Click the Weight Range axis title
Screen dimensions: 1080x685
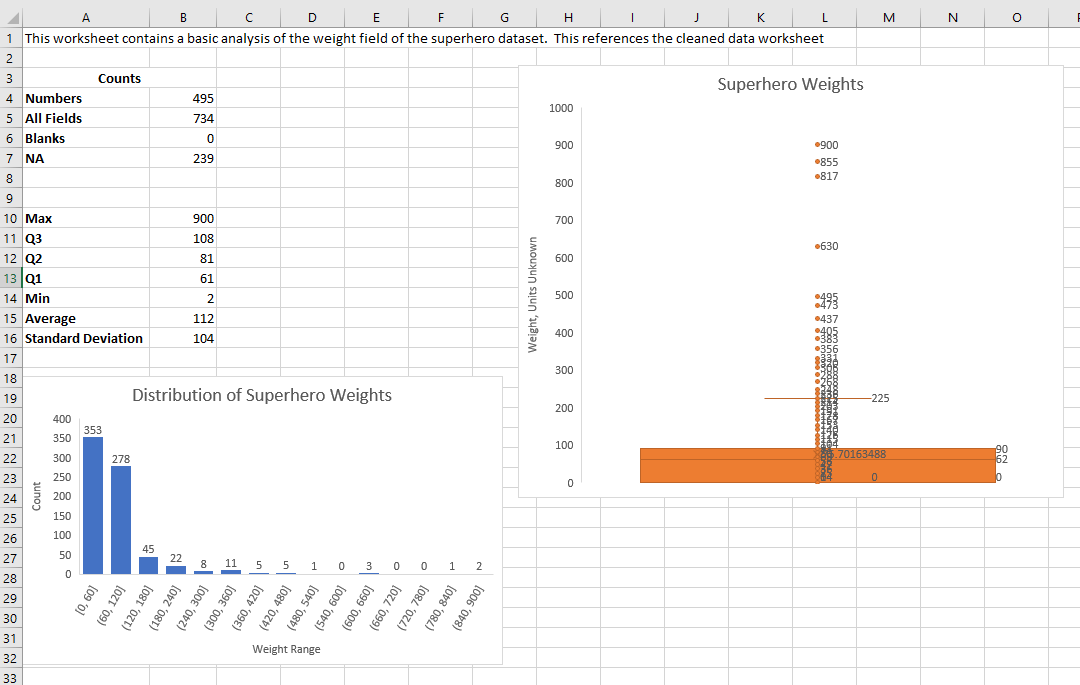tap(286, 649)
